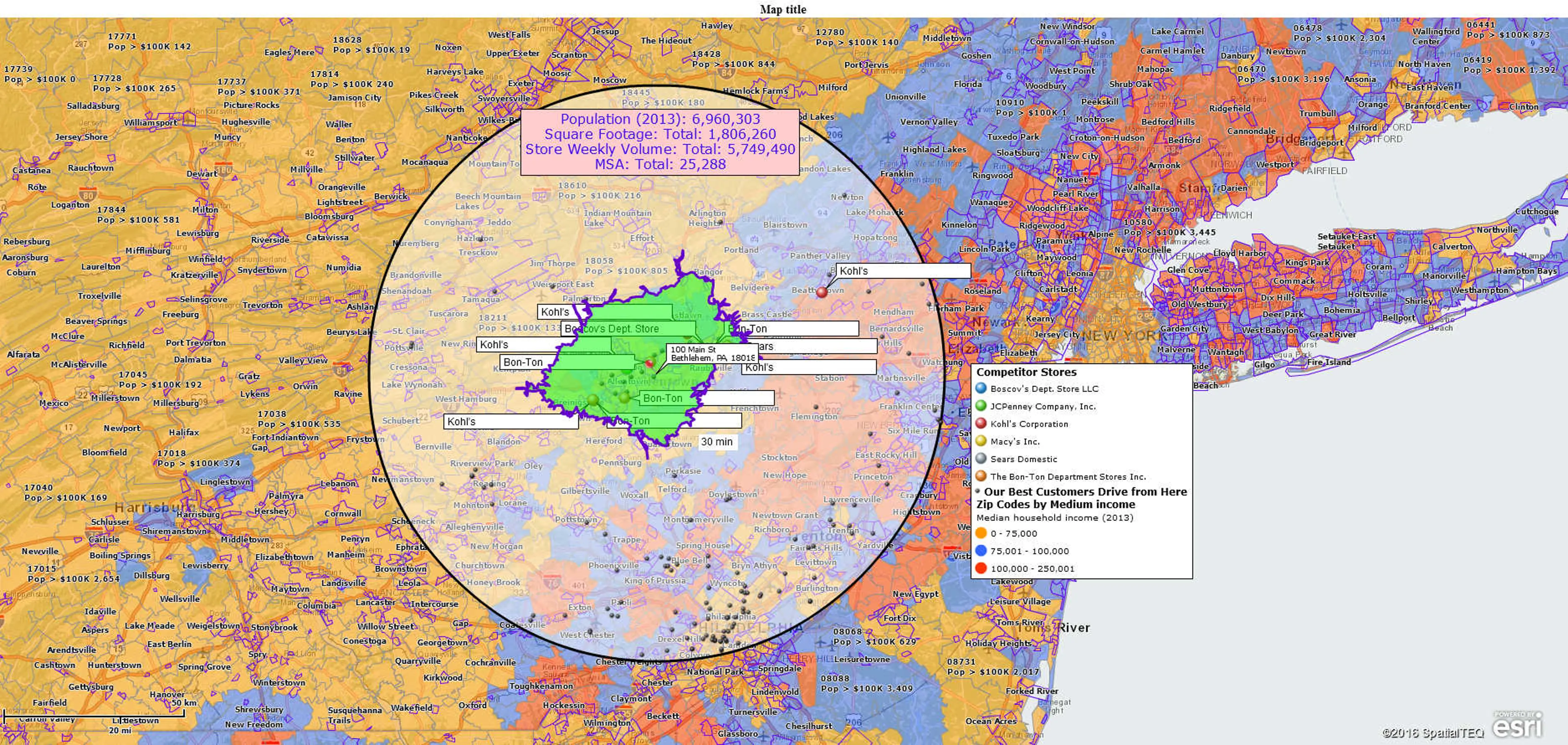Image resolution: width=1568 pixels, height=745 pixels.
Task: Click the Williamsport town label
Action: 150,123
